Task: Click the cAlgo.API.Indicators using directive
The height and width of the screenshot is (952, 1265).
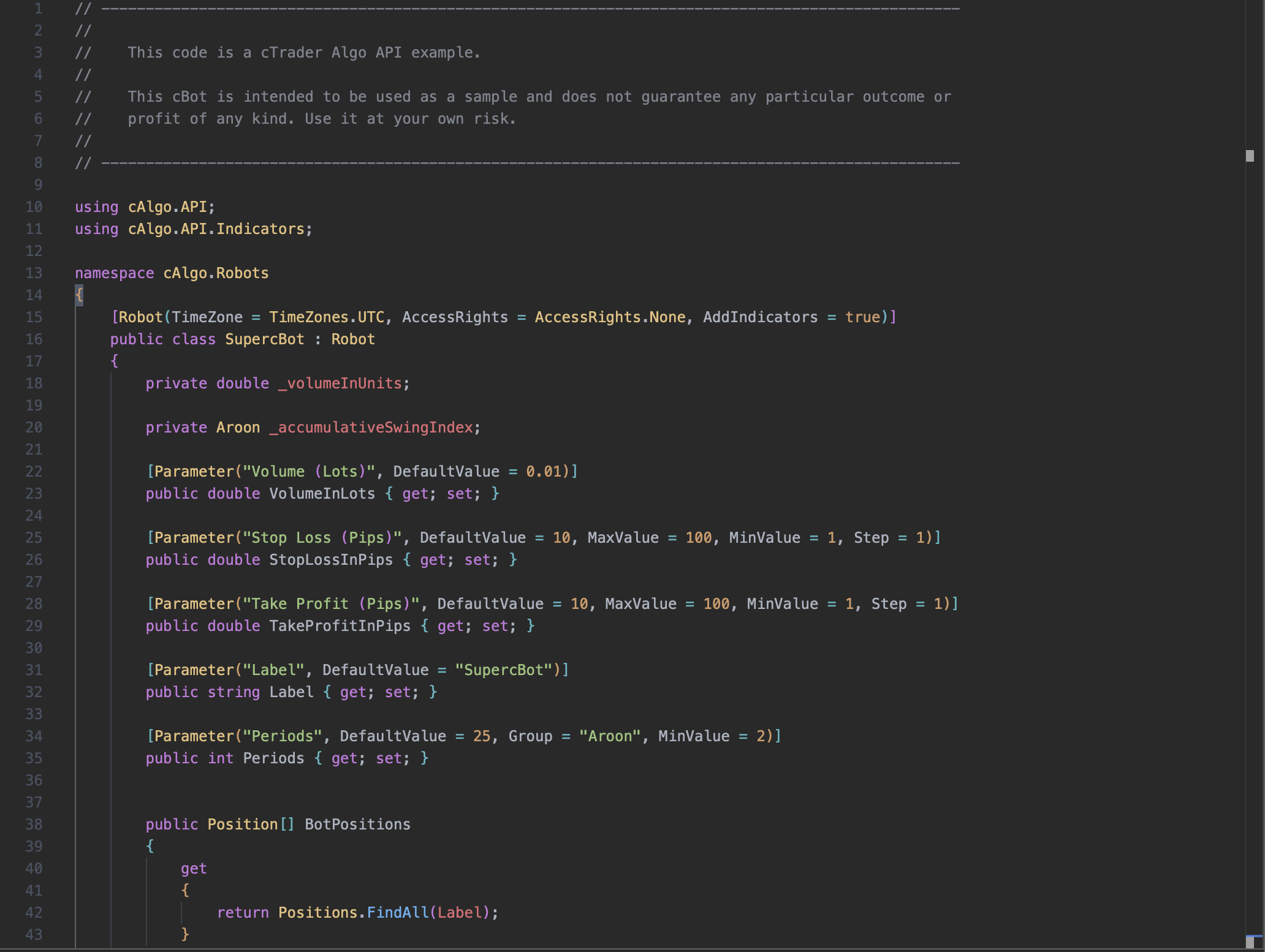Action: [216, 229]
